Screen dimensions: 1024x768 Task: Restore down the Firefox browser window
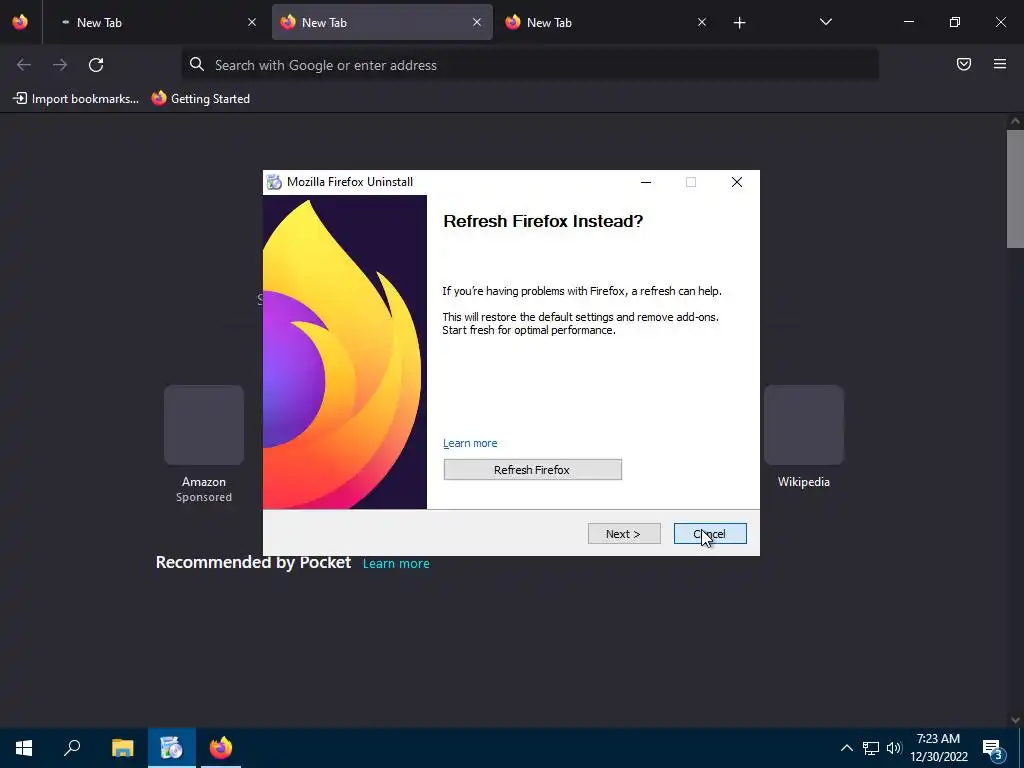pyautogui.click(x=955, y=22)
